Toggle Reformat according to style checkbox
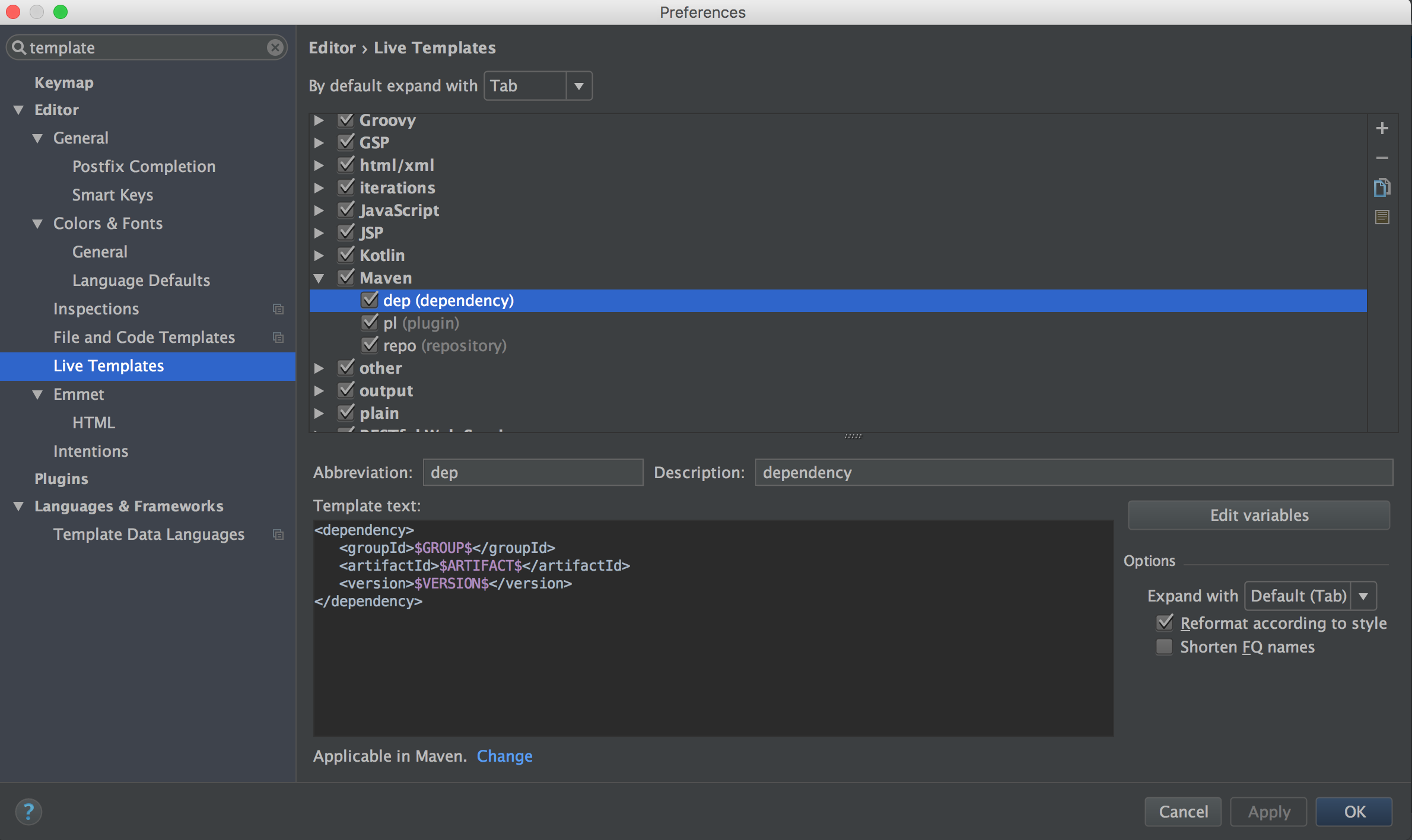 click(x=1165, y=622)
